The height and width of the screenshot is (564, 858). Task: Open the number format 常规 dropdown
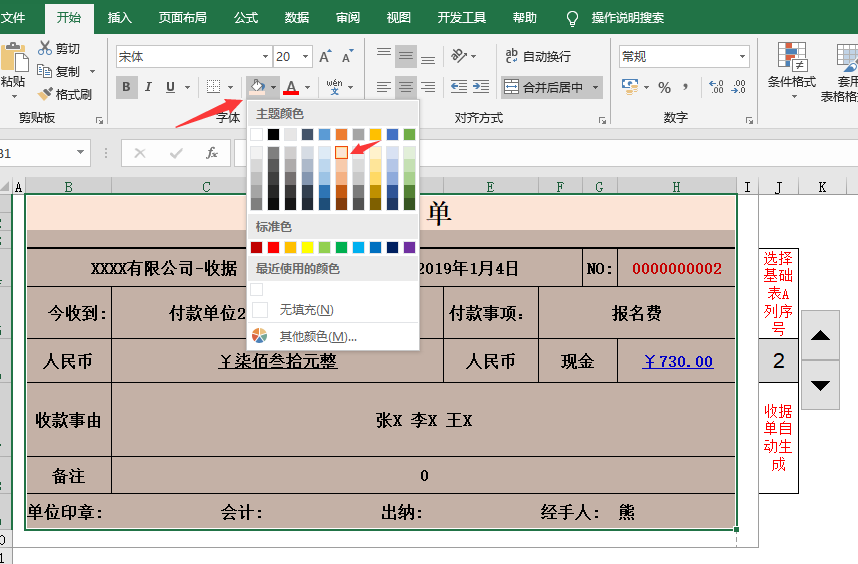743,56
